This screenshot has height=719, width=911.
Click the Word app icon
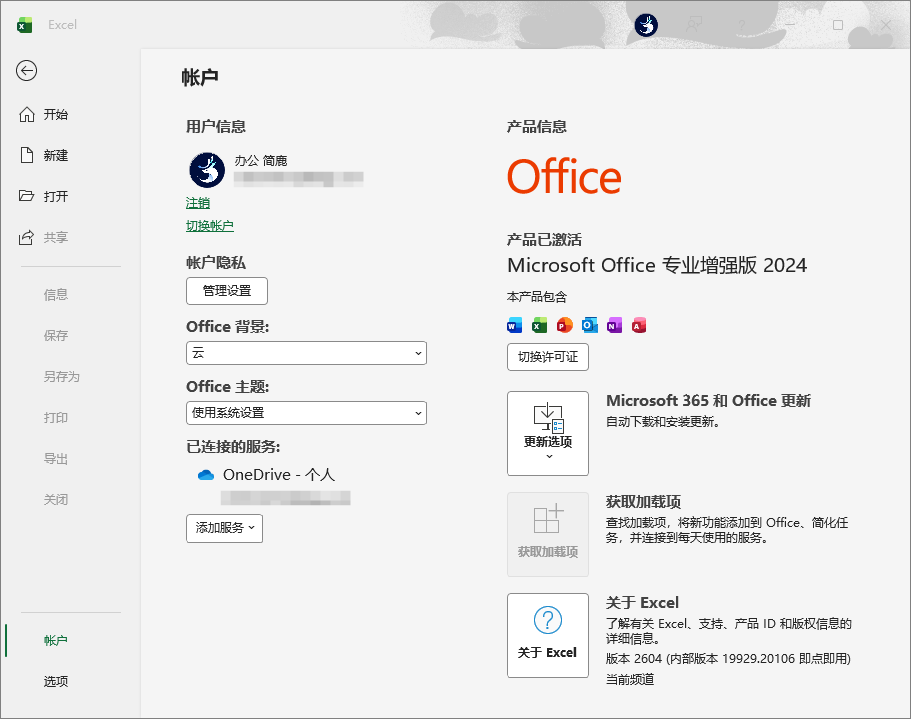point(514,325)
